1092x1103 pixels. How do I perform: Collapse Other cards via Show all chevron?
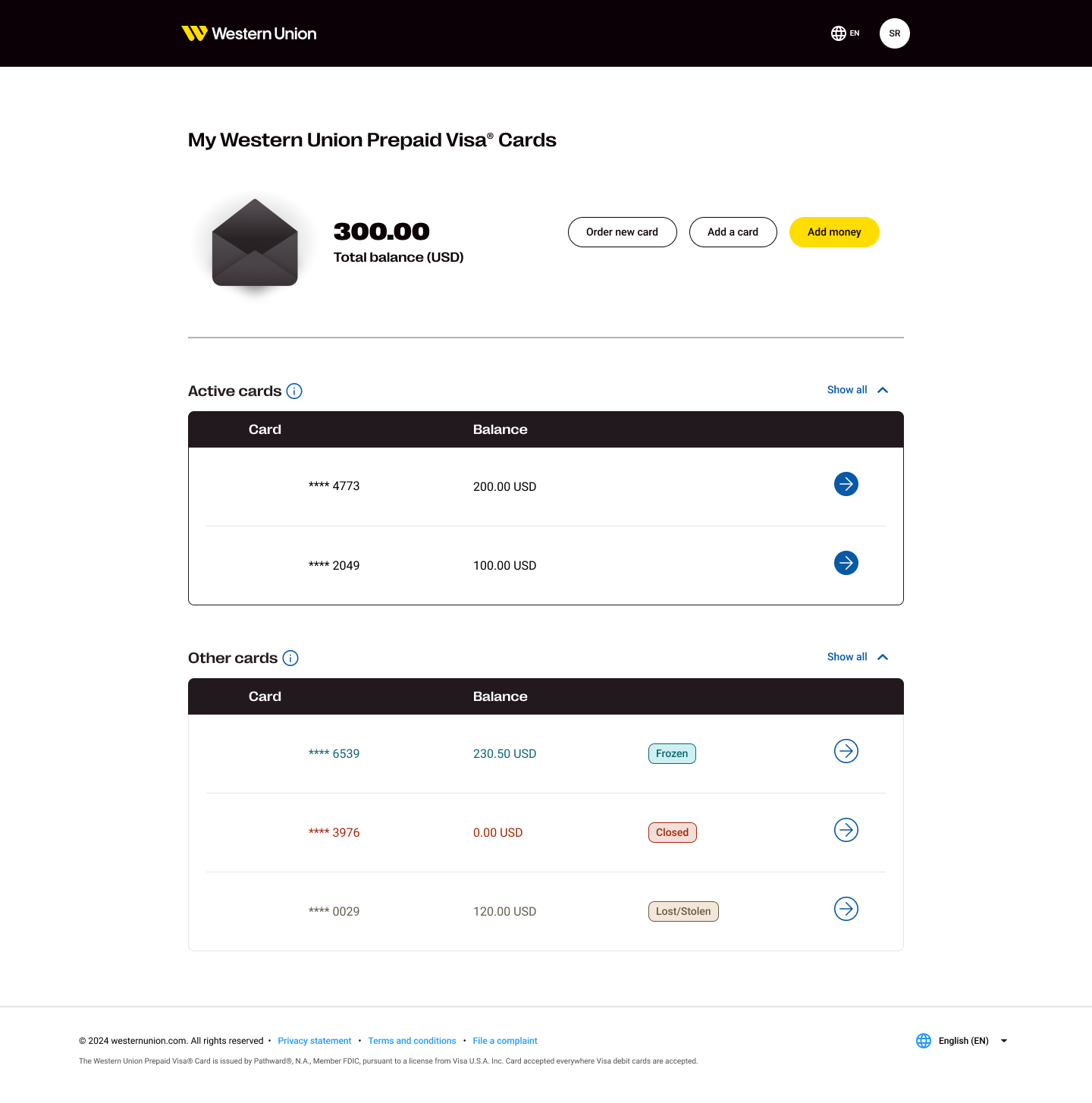[x=883, y=657]
